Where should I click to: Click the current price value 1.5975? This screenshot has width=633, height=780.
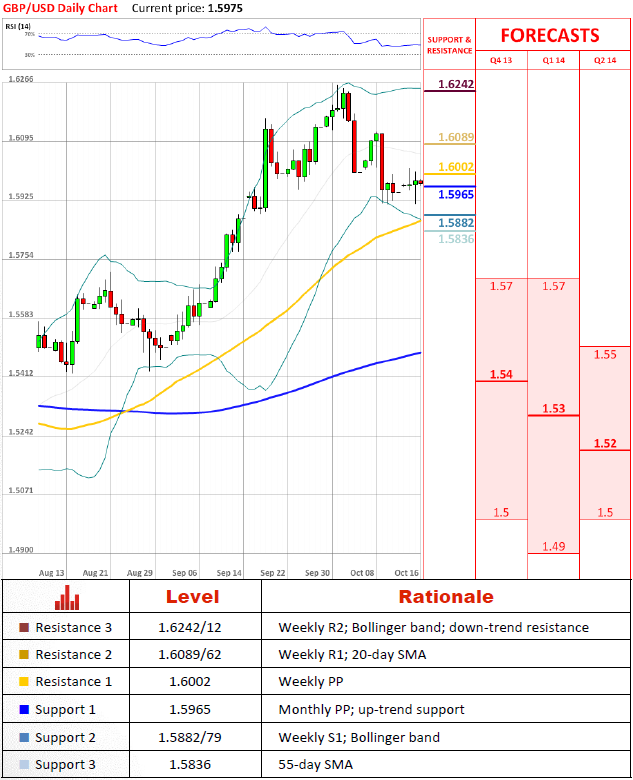[x=225, y=8]
